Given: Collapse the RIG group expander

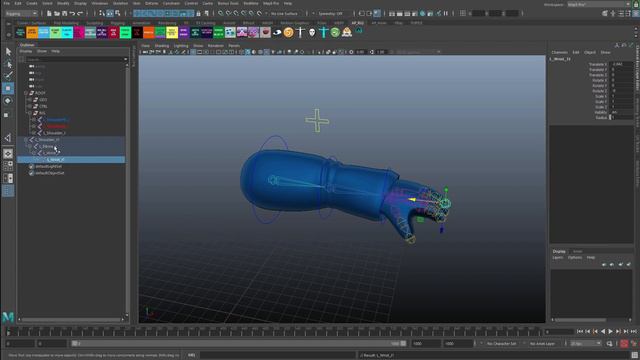Looking at the screenshot, I should pos(29,113).
